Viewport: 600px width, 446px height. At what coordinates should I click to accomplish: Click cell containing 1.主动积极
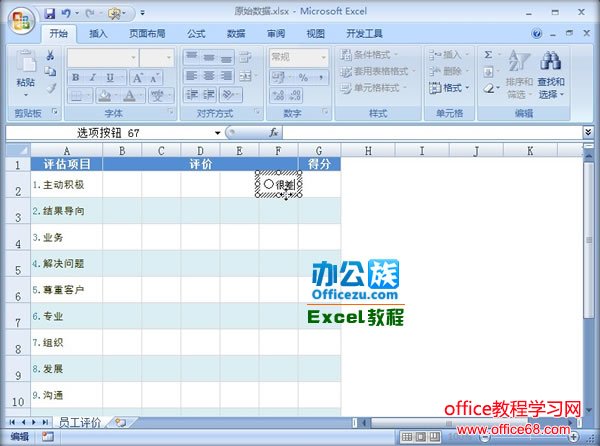67,185
